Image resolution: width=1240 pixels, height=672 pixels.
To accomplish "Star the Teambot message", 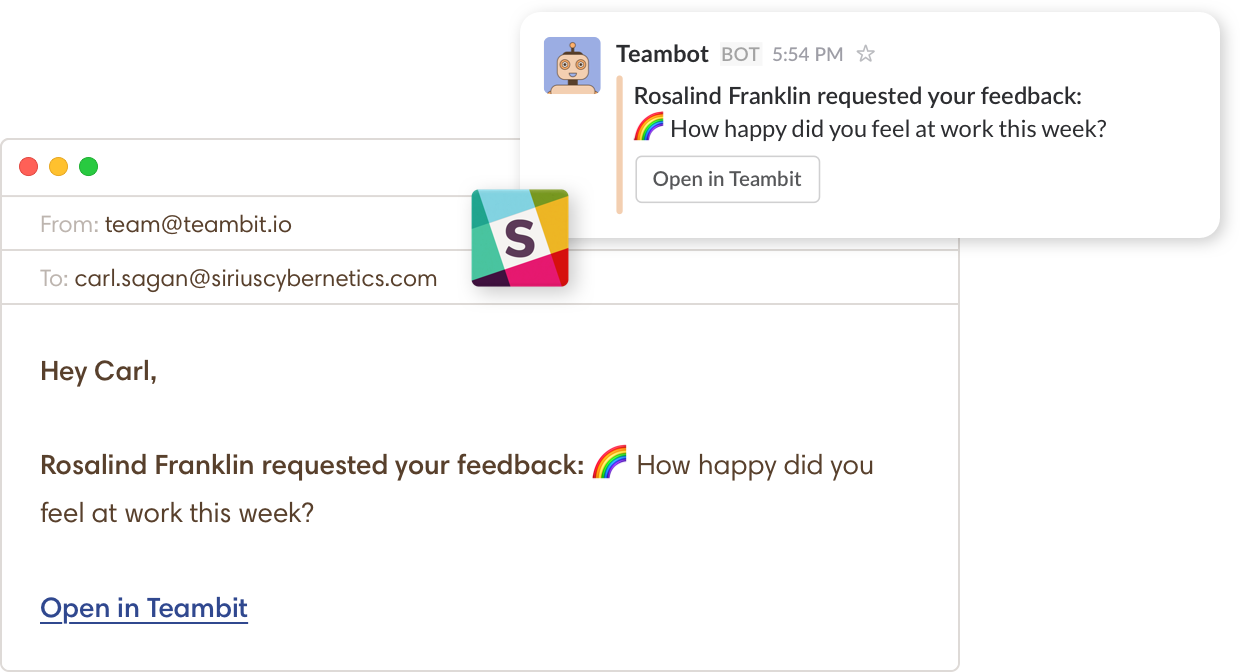I will pyautogui.click(x=866, y=54).
